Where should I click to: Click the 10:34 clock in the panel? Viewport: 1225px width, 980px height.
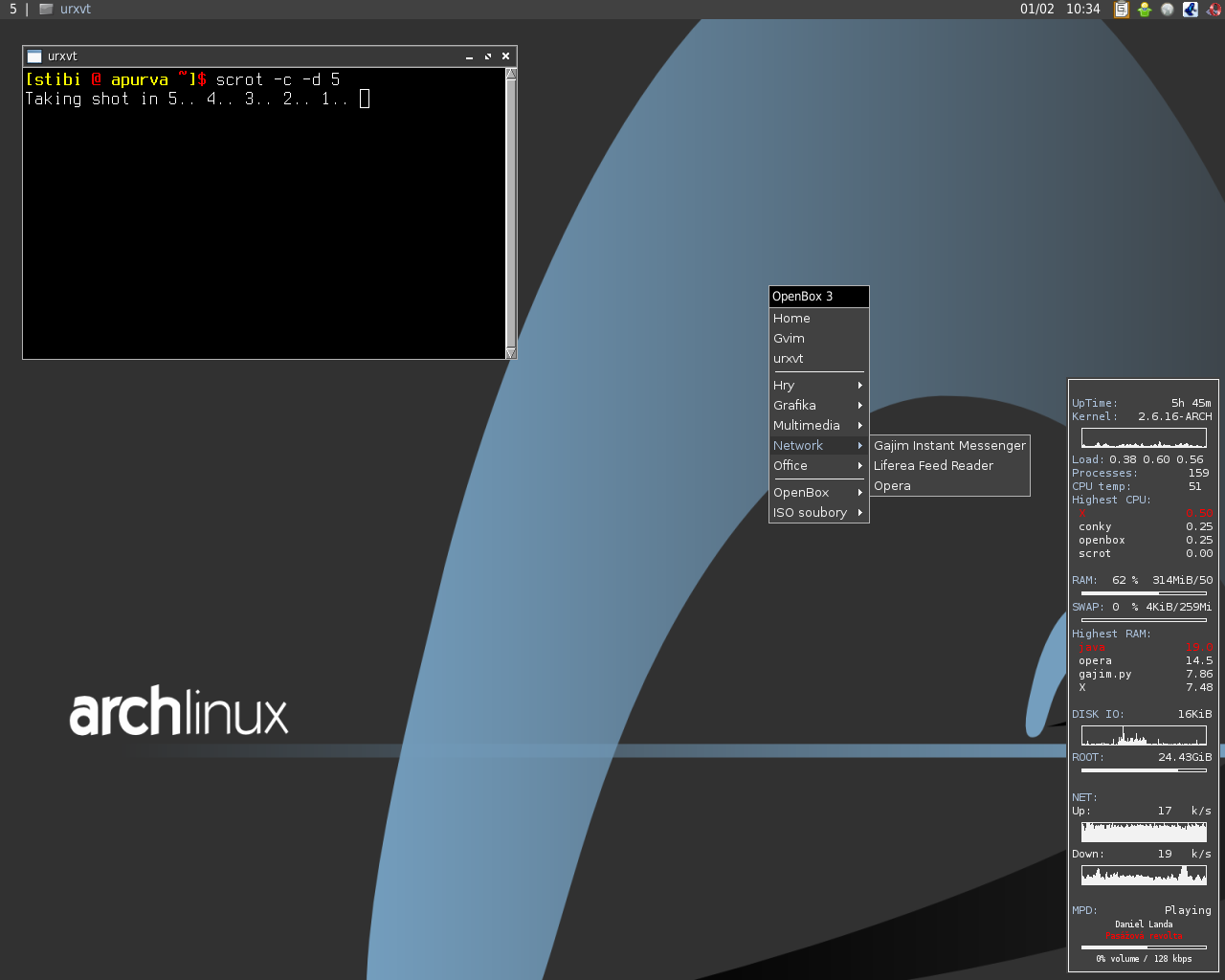[1083, 10]
